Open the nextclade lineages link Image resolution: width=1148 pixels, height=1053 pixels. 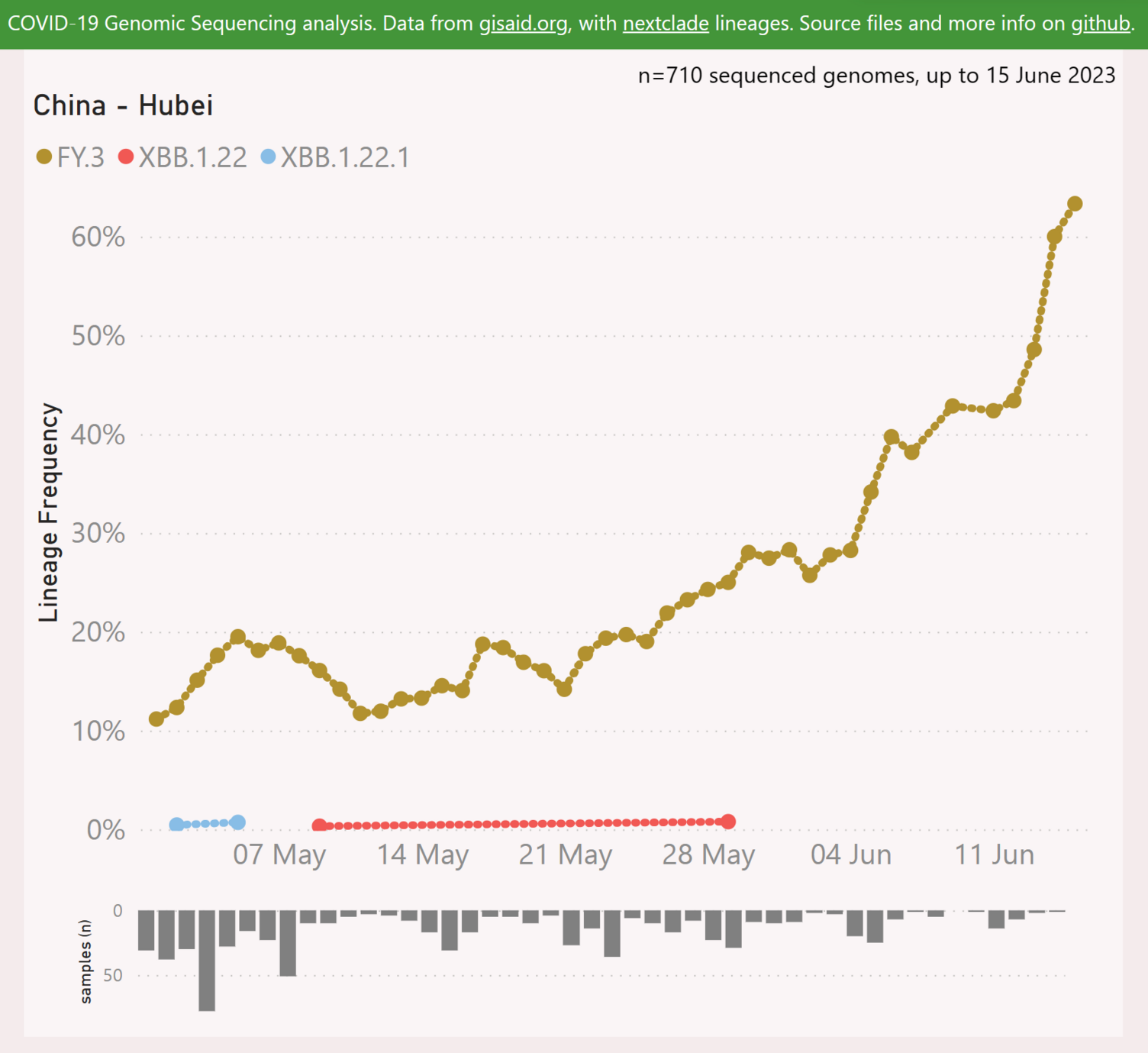(x=666, y=24)
